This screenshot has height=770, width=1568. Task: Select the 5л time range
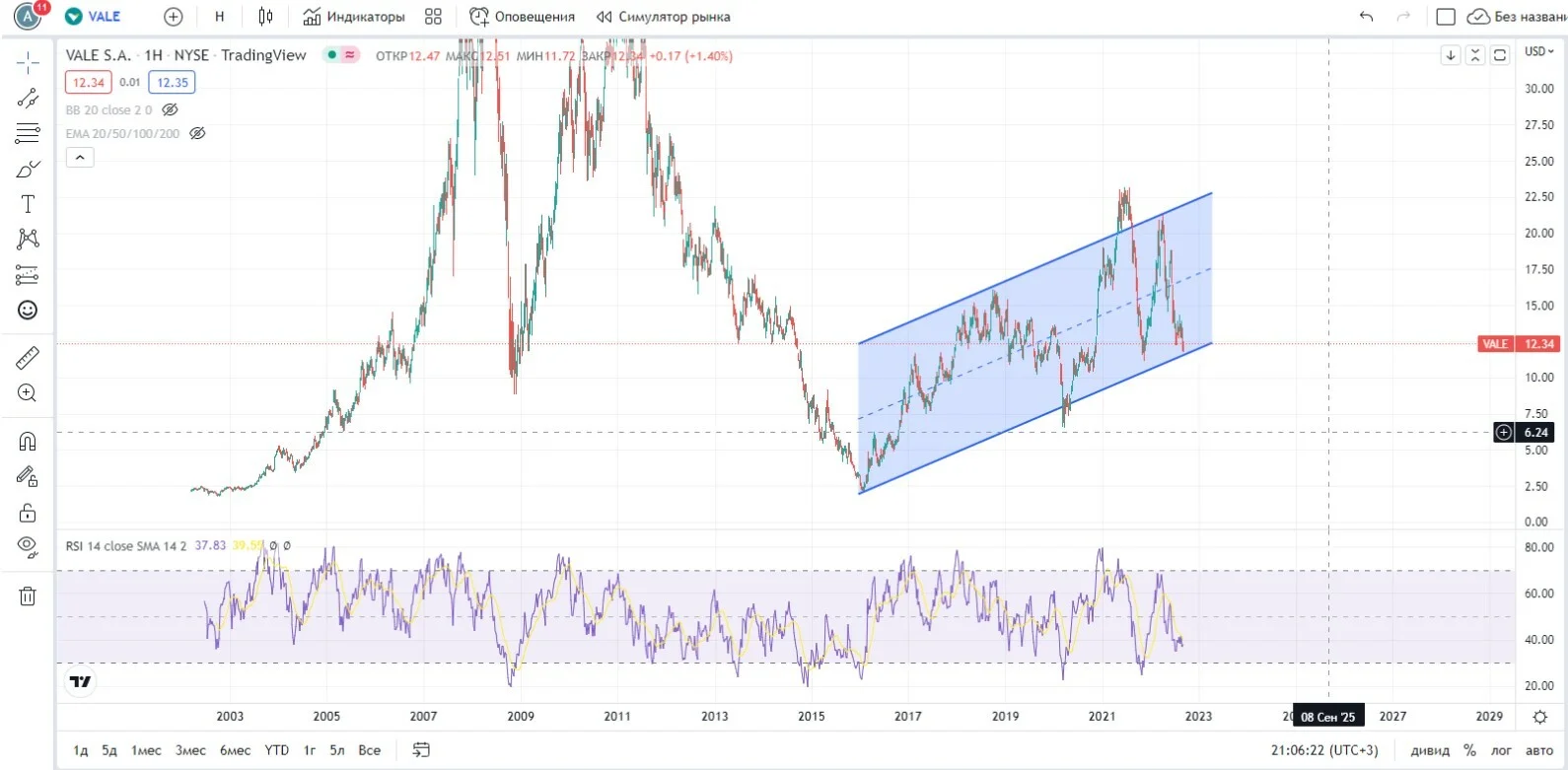coord(337,750)
